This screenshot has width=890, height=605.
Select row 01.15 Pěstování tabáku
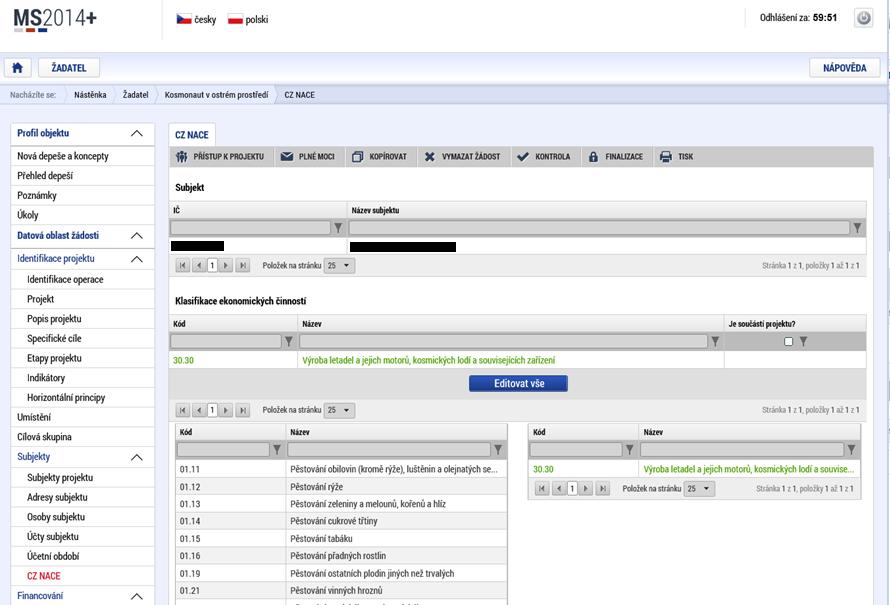(x=341, y=539)
